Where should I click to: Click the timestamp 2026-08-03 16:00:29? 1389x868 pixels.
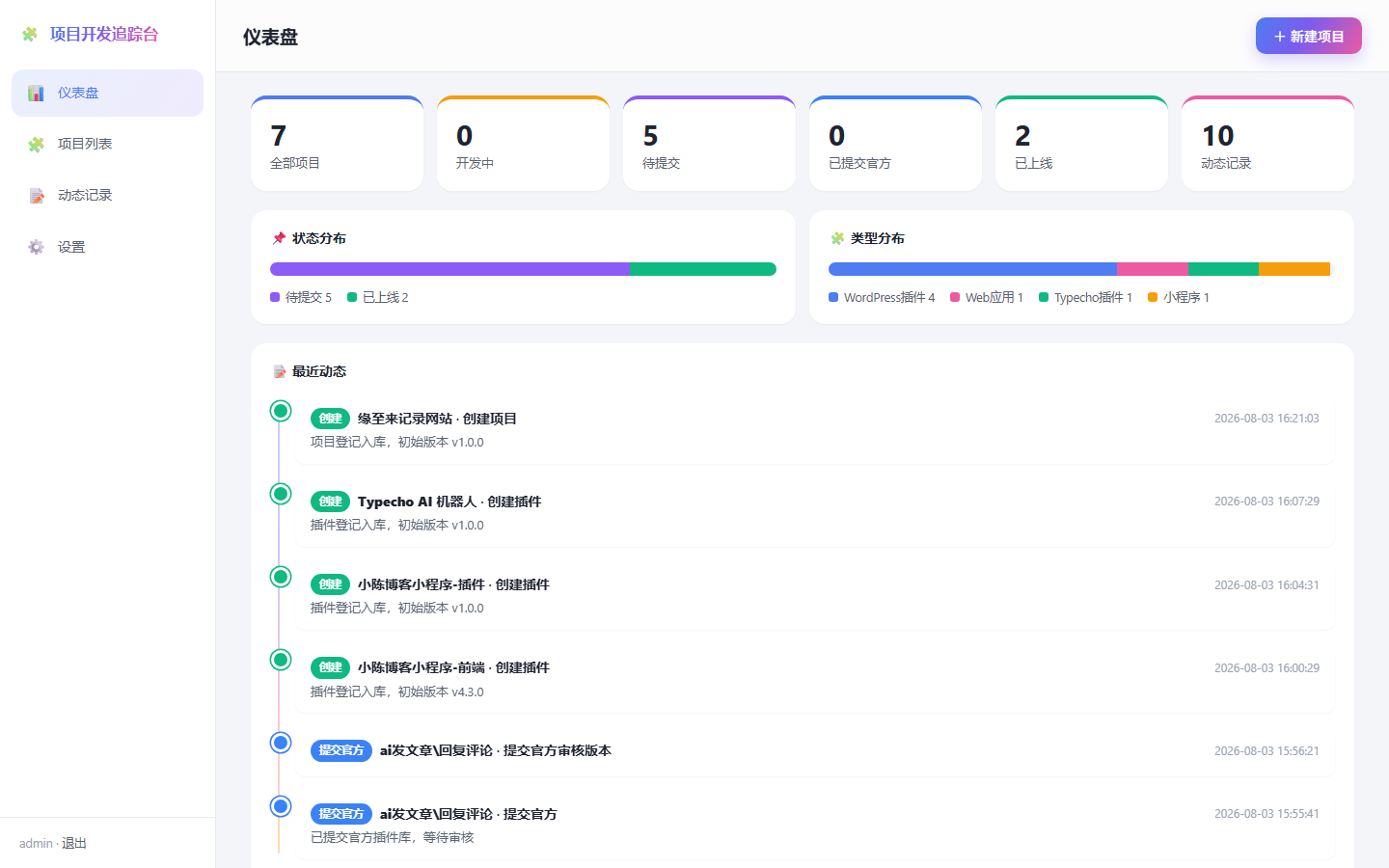coord(1266,668)
